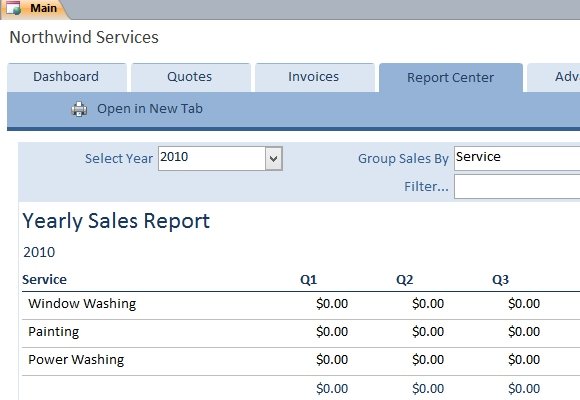
Task: Click Painting Q2 amount
Action: (428, 332)
